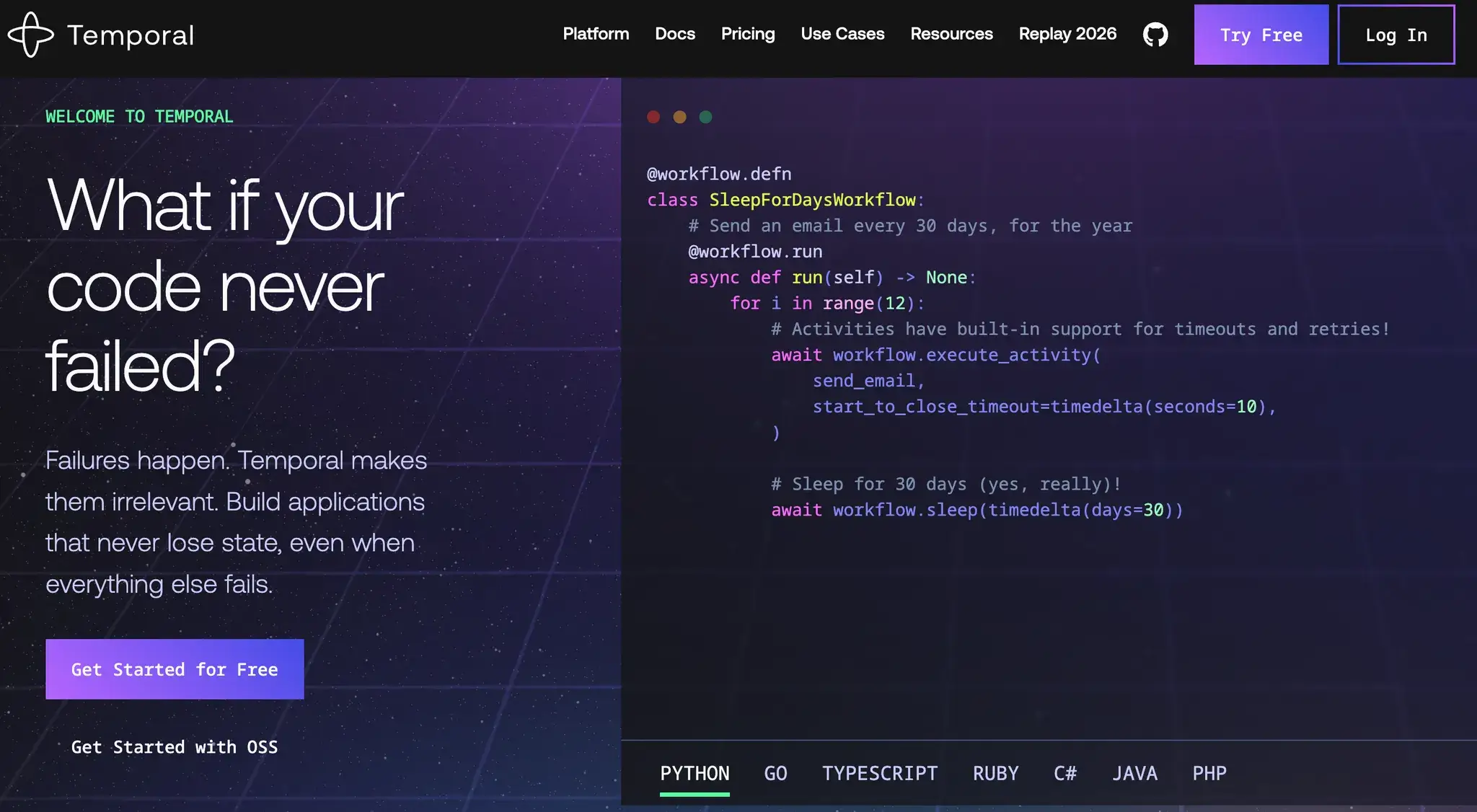The width and height of the screenshot is (1477, 812).
Task: Open the Replay 2026 link
Action: (1067, 34)
